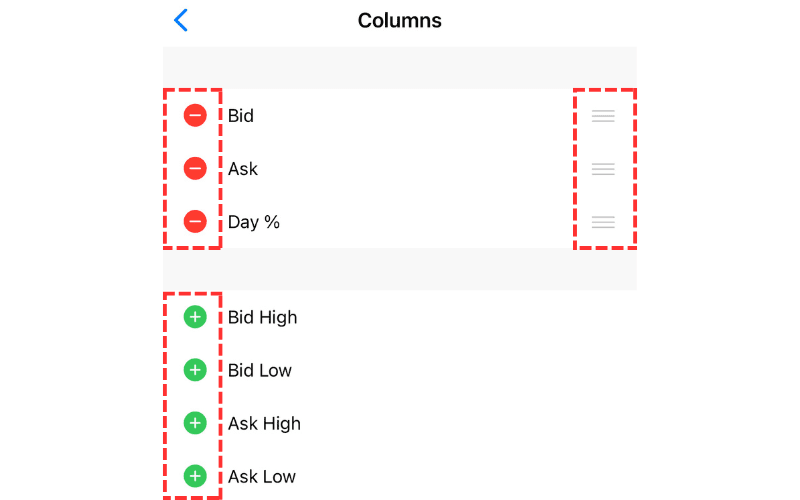Tap the Ask Low label
This screenshot has height=500, width=800.
(262, 477)
